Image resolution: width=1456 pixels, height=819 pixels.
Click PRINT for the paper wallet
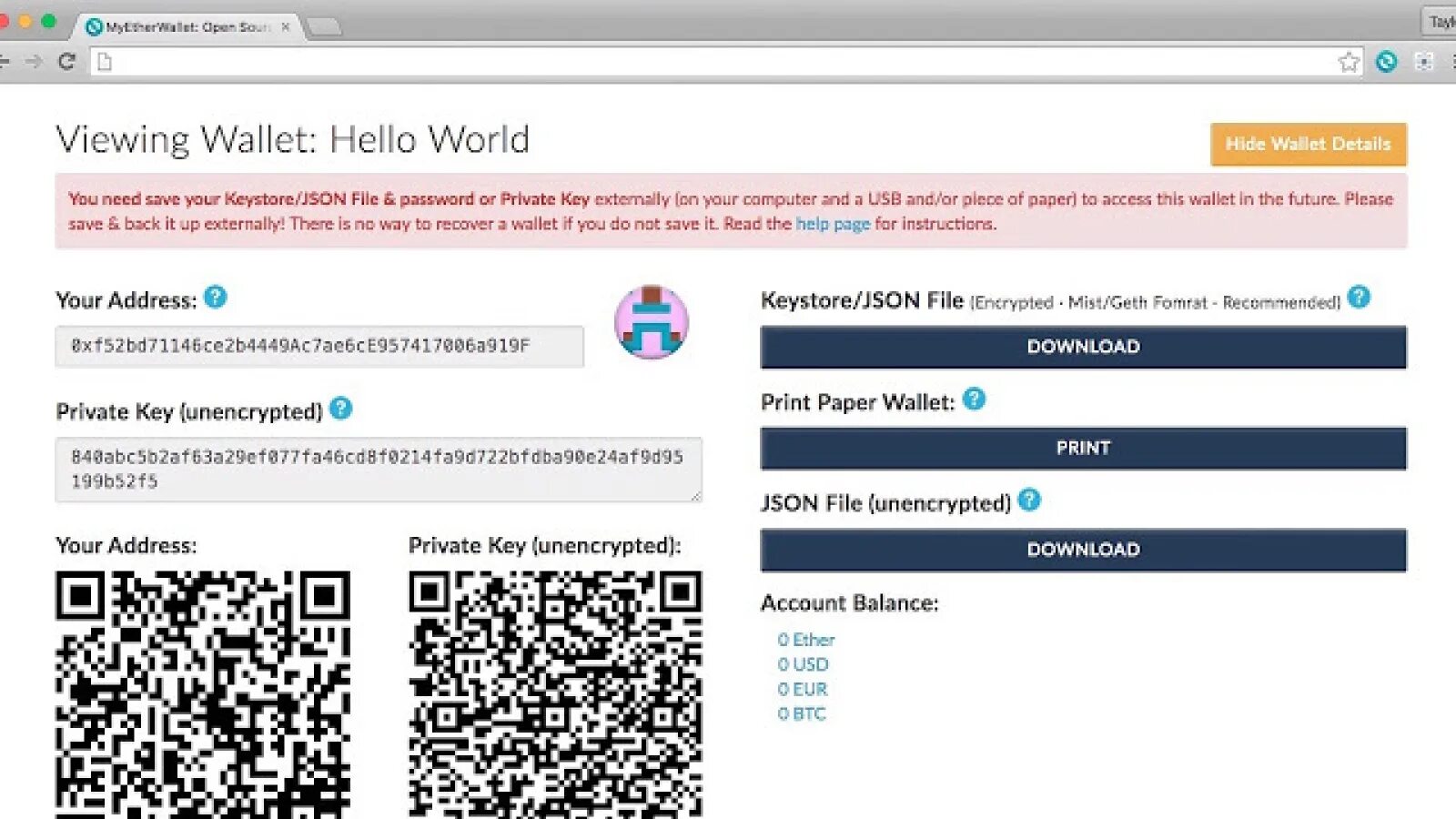(1083, 448)
